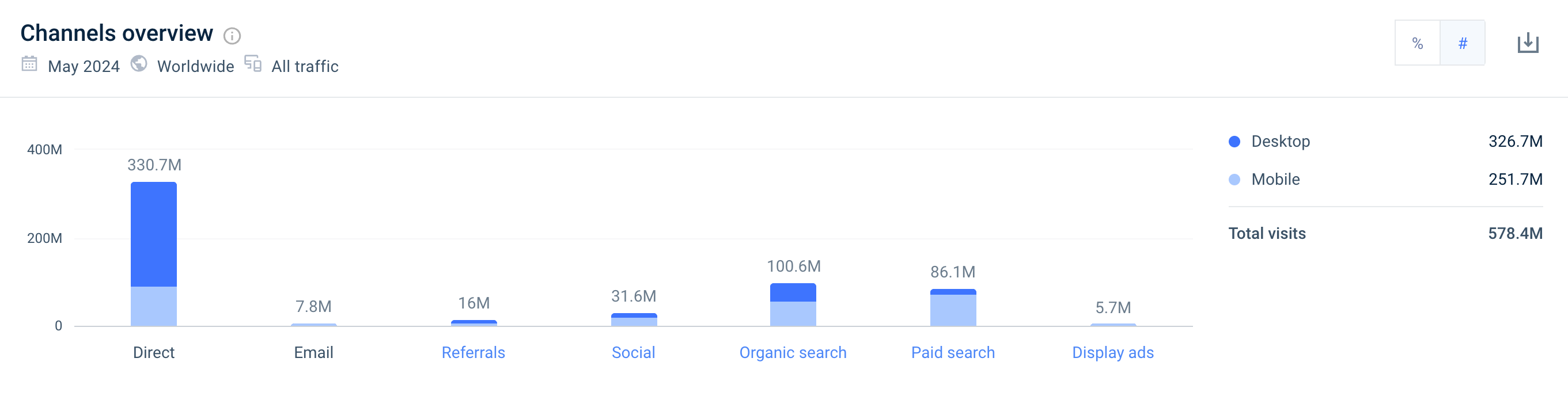This screenshot has width=1568, height=396.
Task: Toggle Desktop series in the legend
Action: pos(1279,142)
